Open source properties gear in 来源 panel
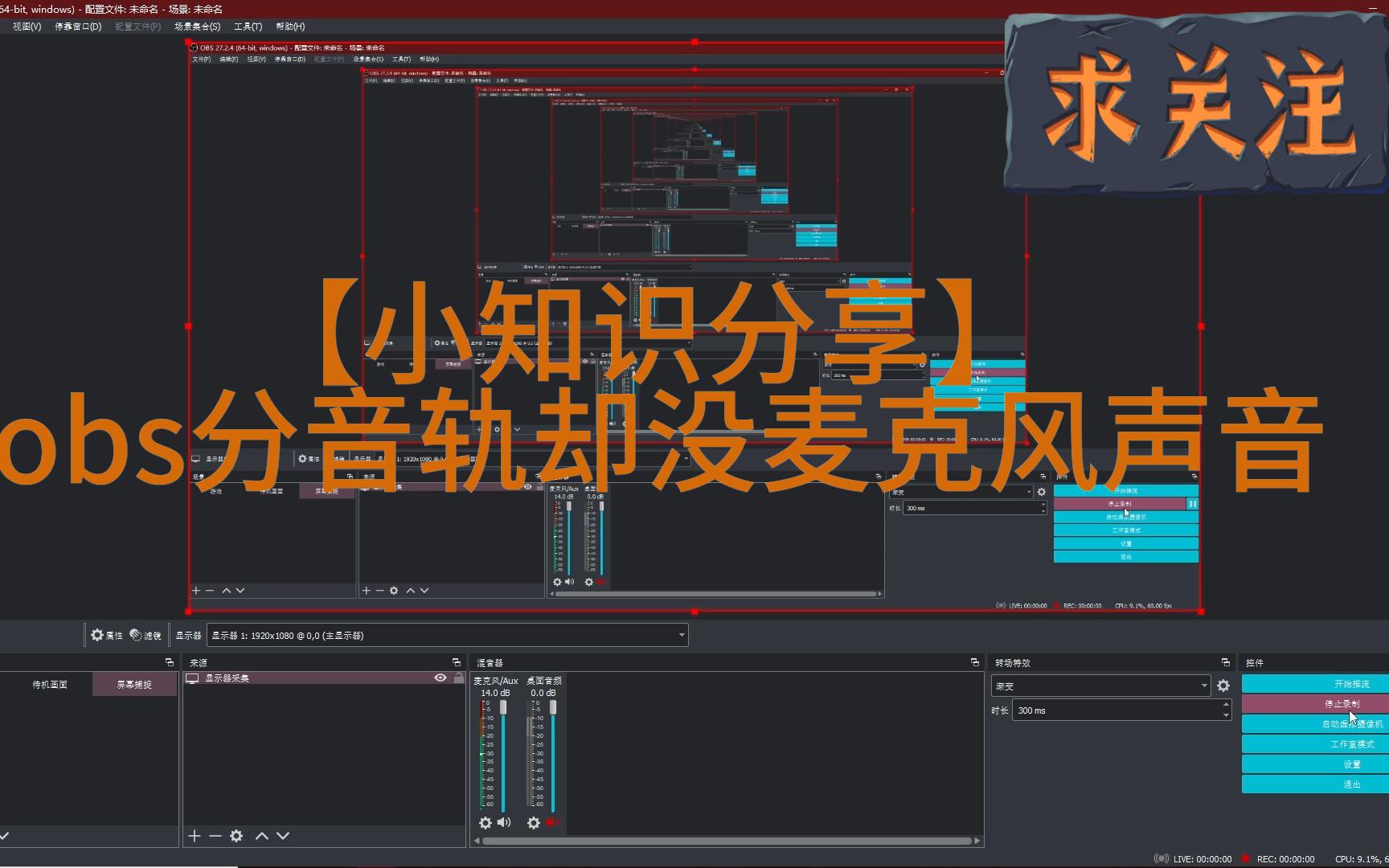1389x868 pixels. pyautogui.click(x=236, y=836)
